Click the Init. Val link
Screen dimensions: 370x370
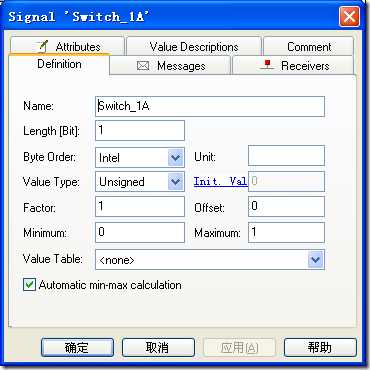pyautogui.click(x=220, y=182)
